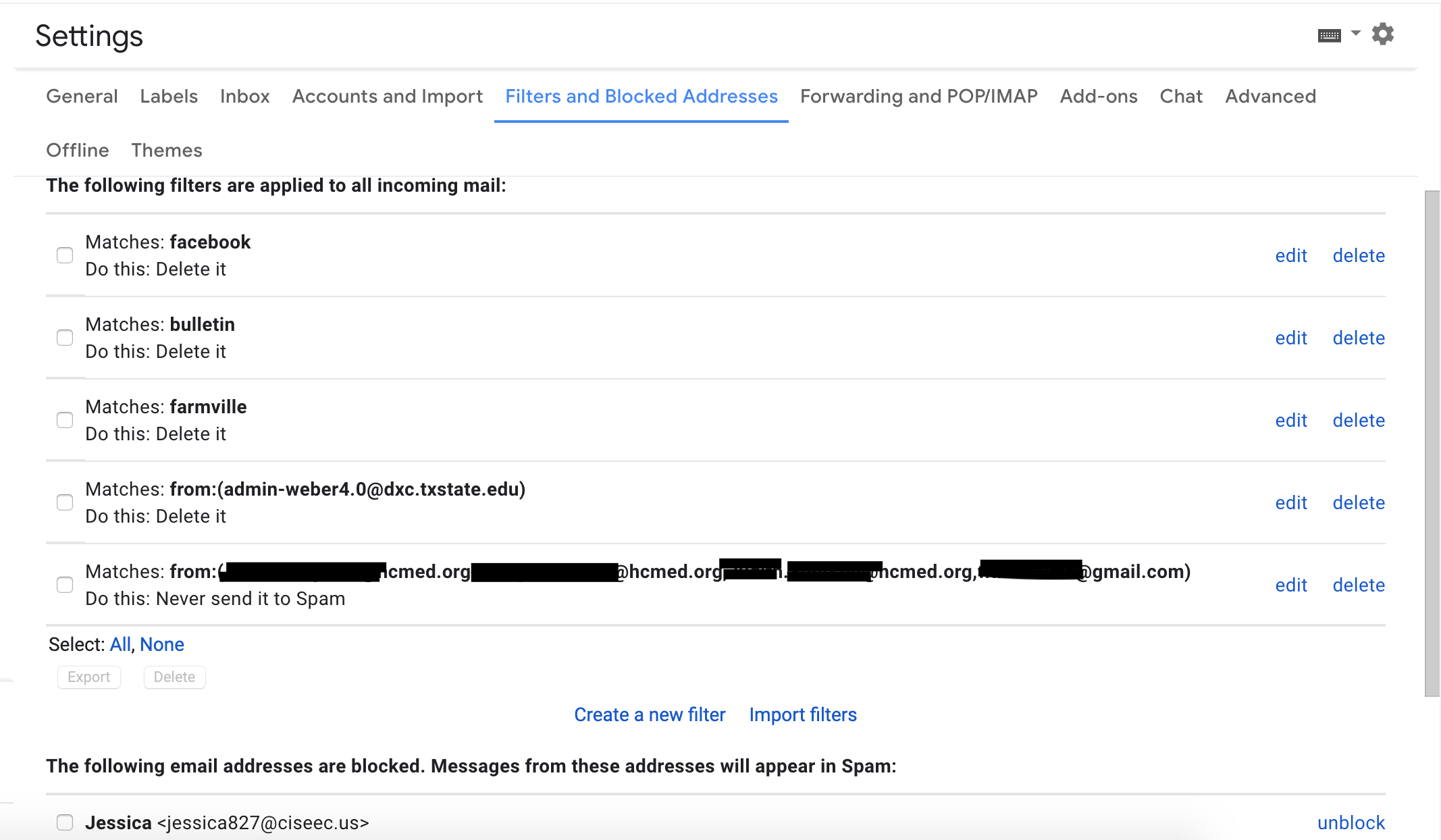Select the farmville filter checkbox
This screenshot has height=840, width=1441.
[x=65, y=420]
